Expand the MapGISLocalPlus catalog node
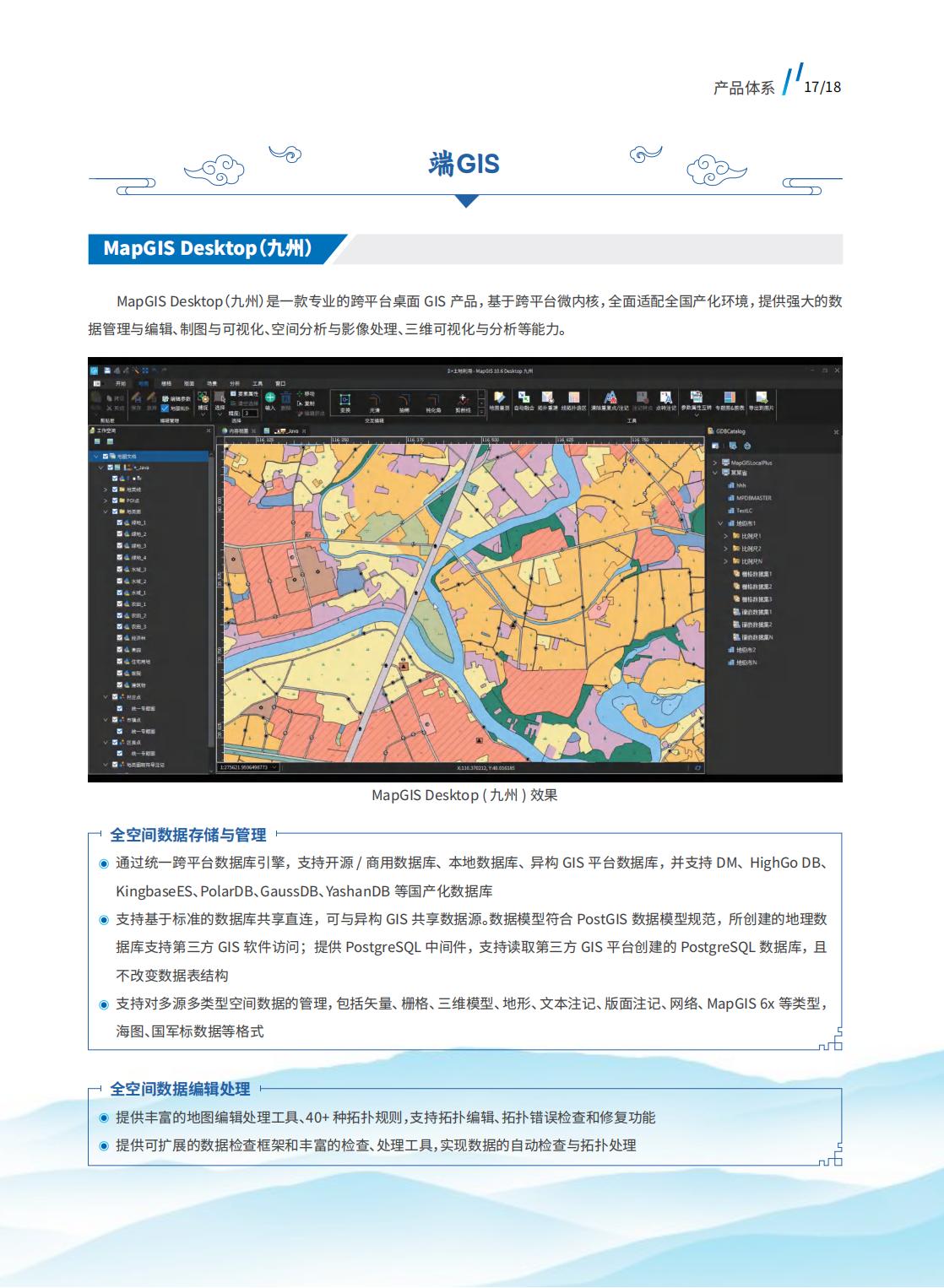The height and width of the screenshot is (1288, 944). [x=714, y=463]
